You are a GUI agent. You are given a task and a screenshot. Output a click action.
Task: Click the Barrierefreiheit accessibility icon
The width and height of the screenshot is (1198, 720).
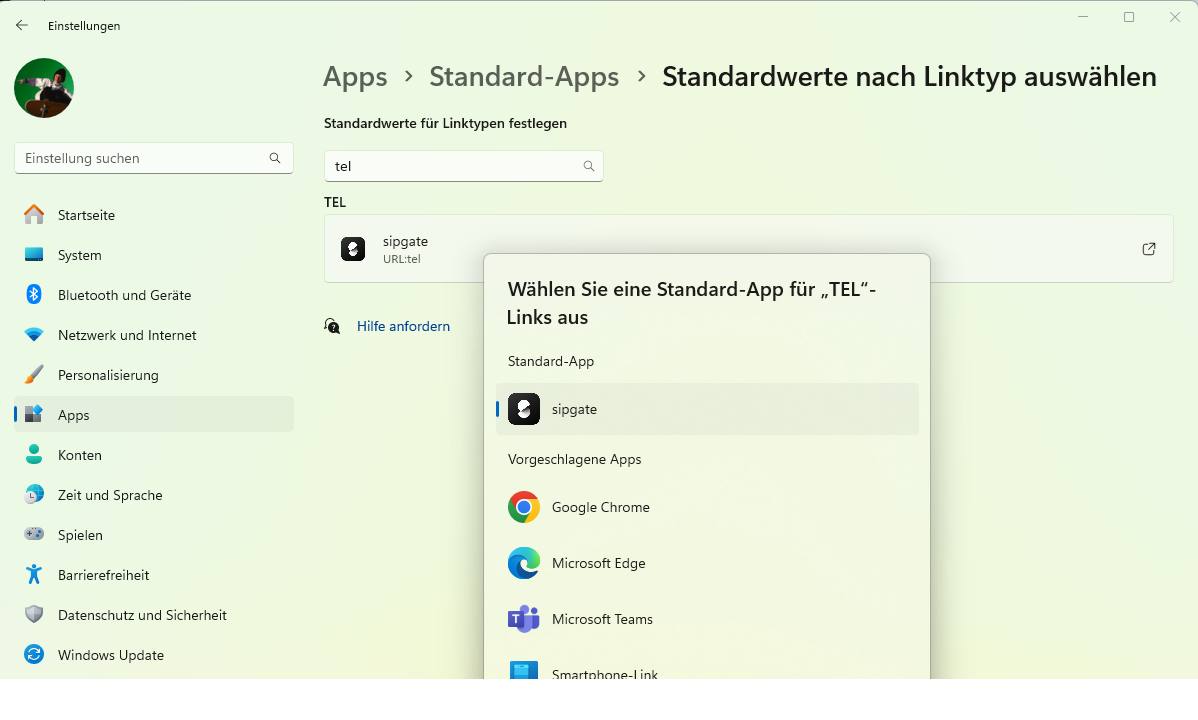pos(34,574)
